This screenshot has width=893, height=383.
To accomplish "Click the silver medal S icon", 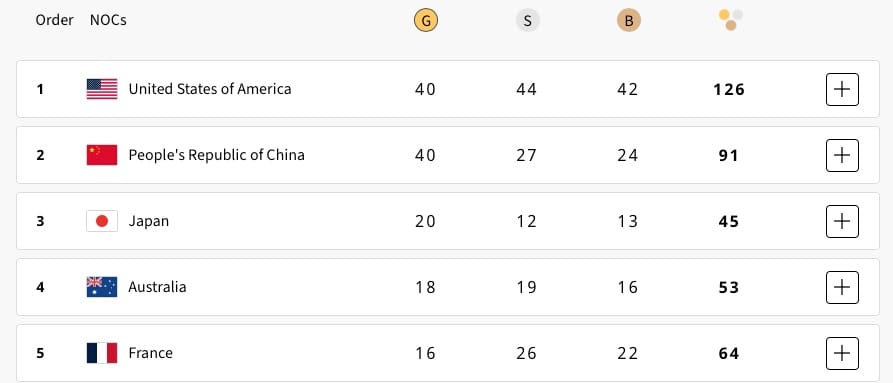I will (x=527, y=21).
